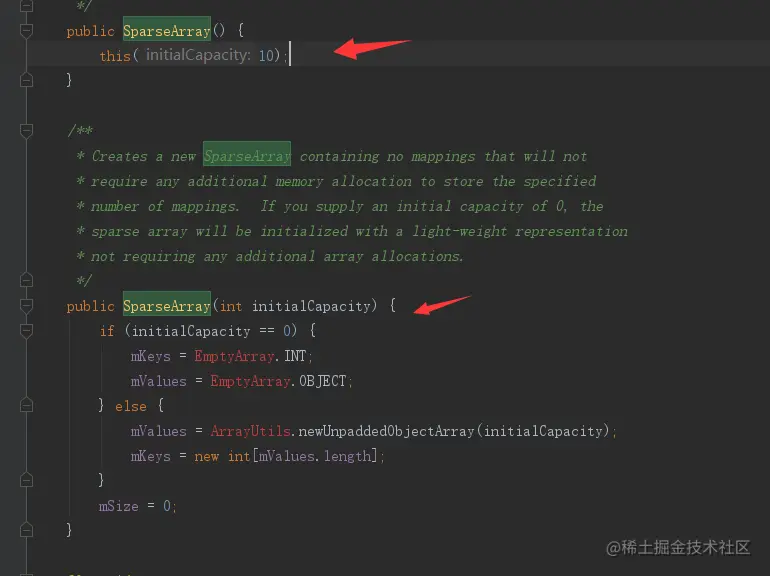Click fold end marker at */ above int initialCapacity constructor
The width and height of the screenshot is (770, 576).
[x=27, y=280]
